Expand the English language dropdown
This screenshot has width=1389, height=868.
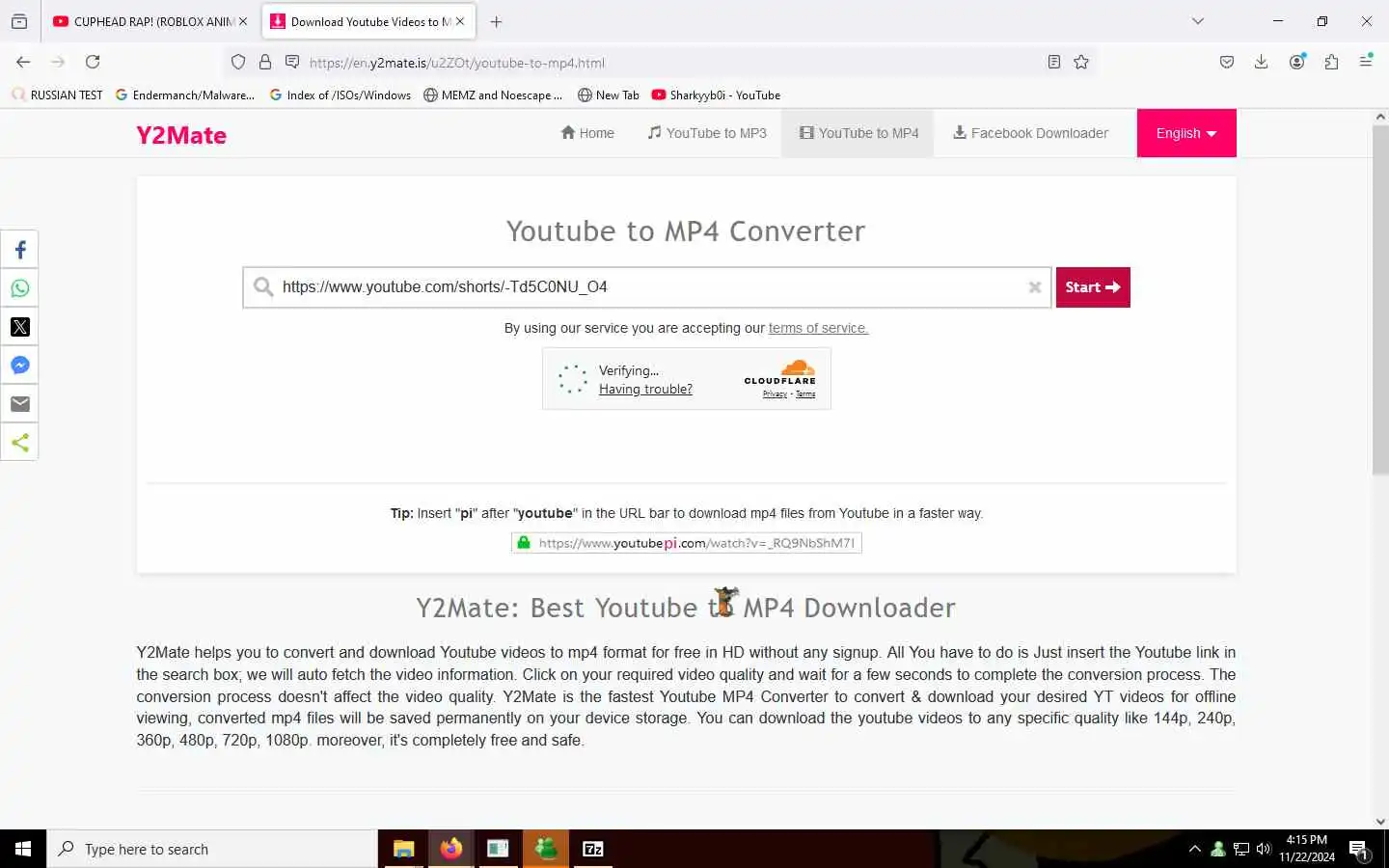point(1186,133)
